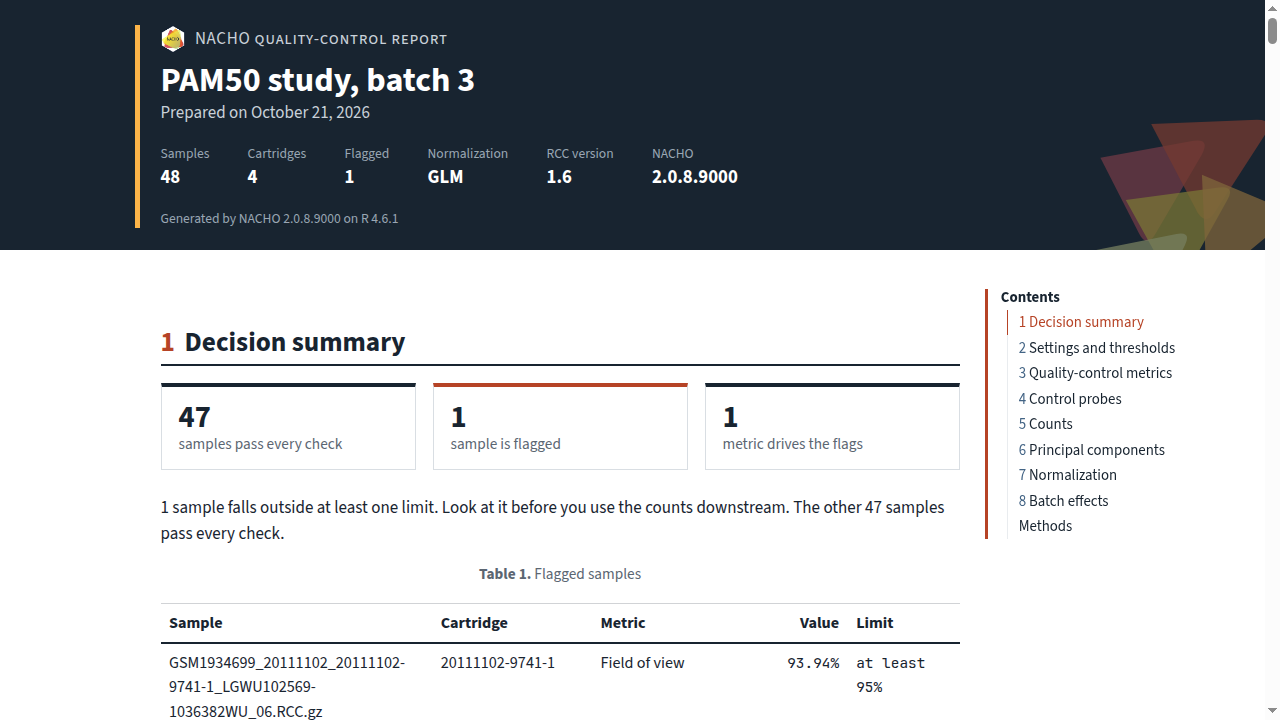
Task: Open Control probes contents link
Action: tap(1070, 399)
